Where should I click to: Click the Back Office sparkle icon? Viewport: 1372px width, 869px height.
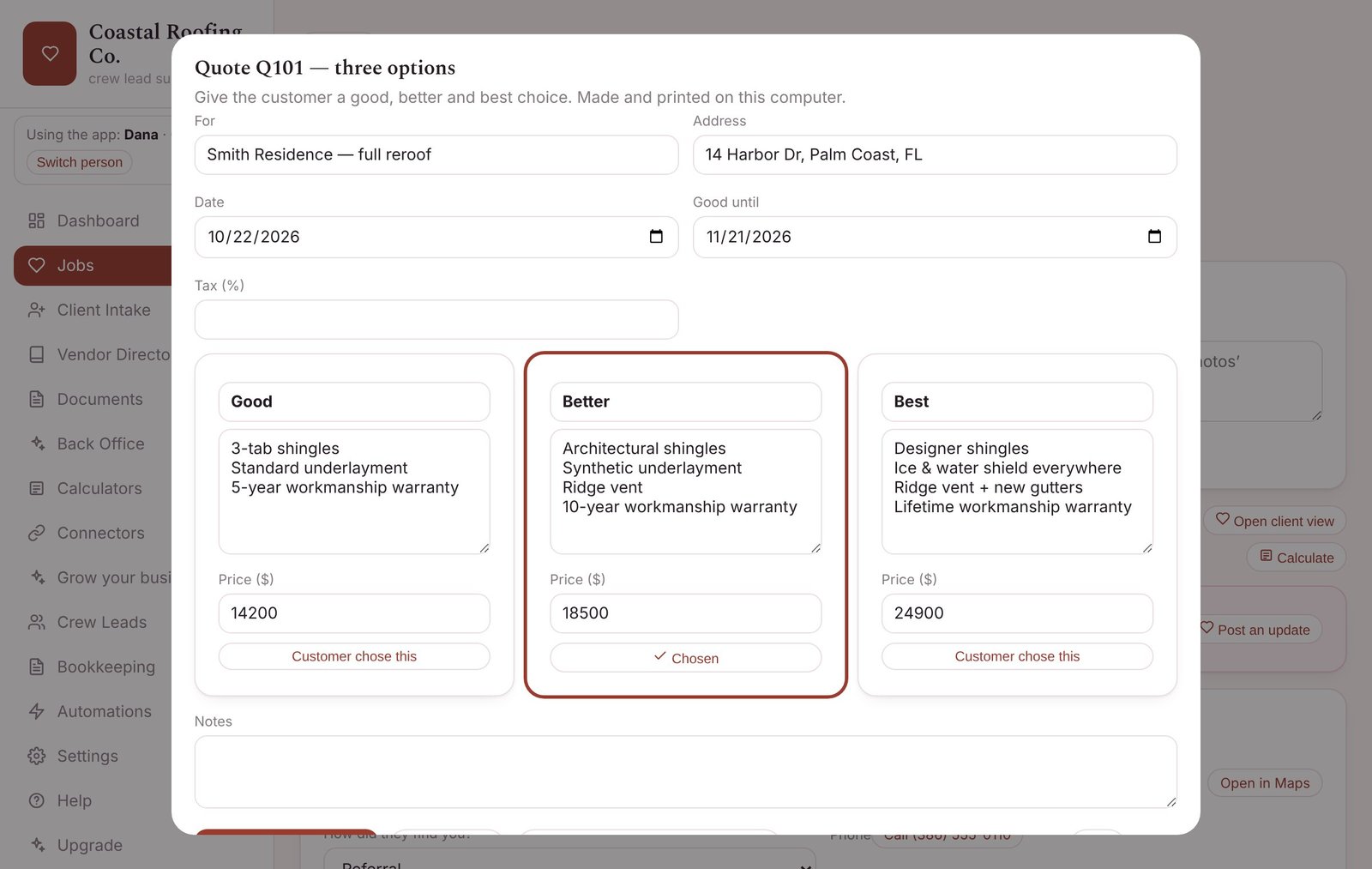tap(36, 444)
